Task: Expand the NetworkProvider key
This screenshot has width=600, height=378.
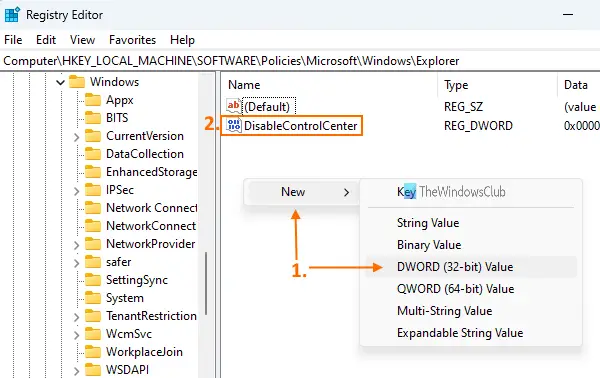Action: tap(76, 244)
